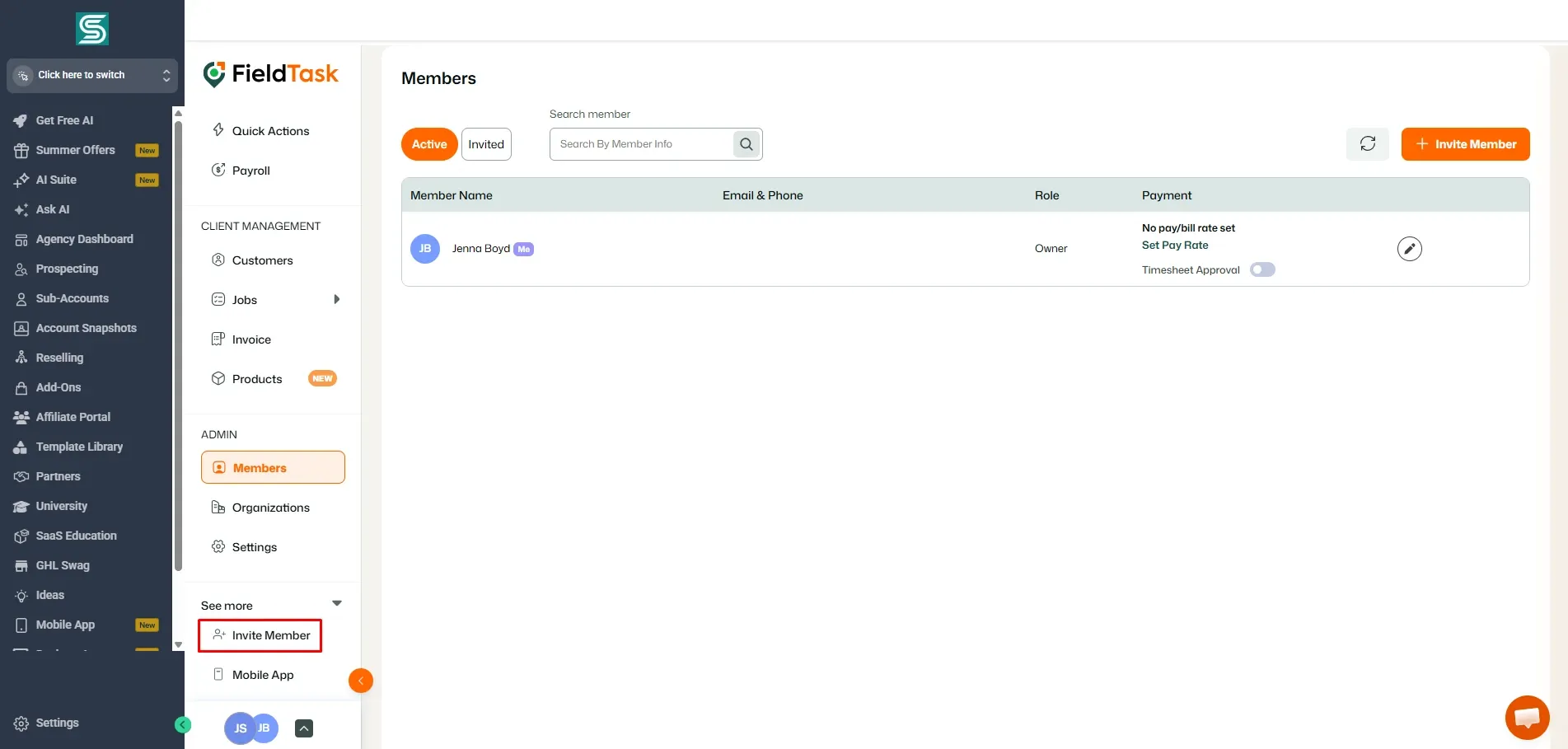Click the Ask AI icon

(x=21, y=210)
